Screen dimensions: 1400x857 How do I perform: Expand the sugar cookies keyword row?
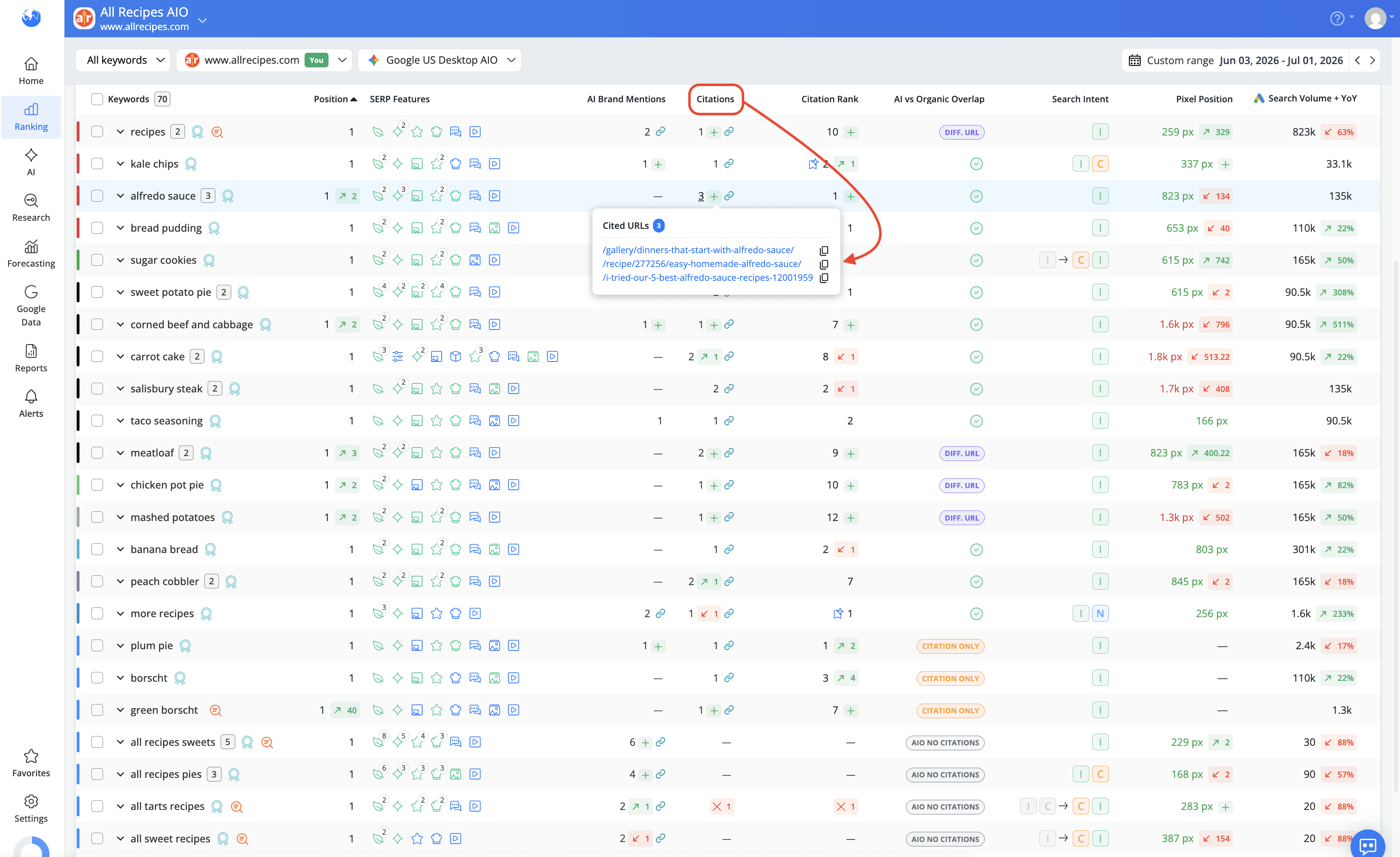pos(120,260)
